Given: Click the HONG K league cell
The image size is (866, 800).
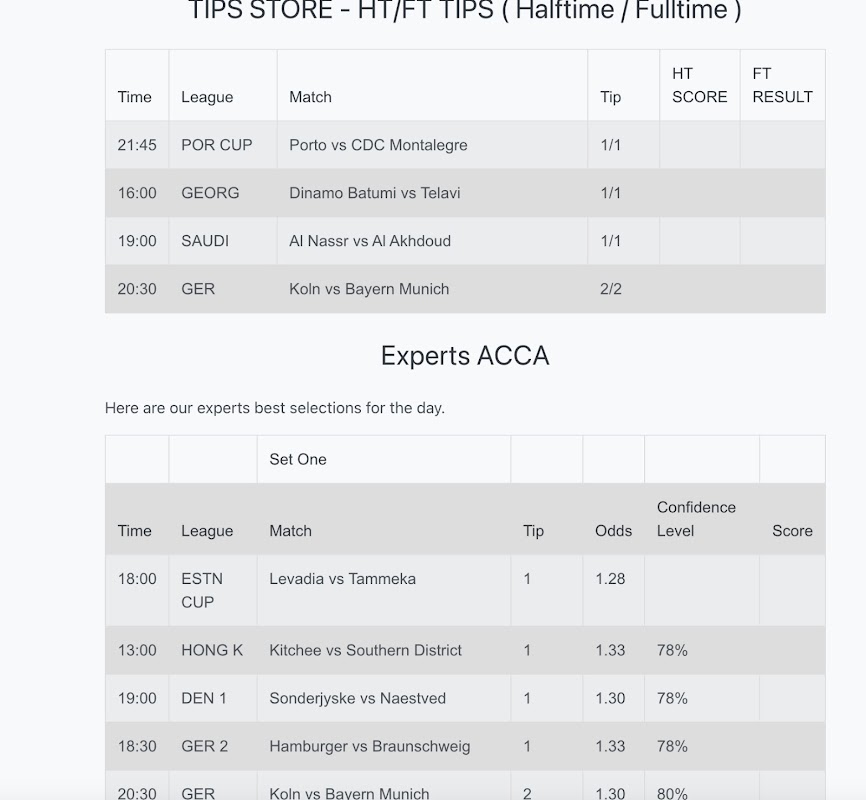Looking at the screenshot, I should (x=212, y=650).
